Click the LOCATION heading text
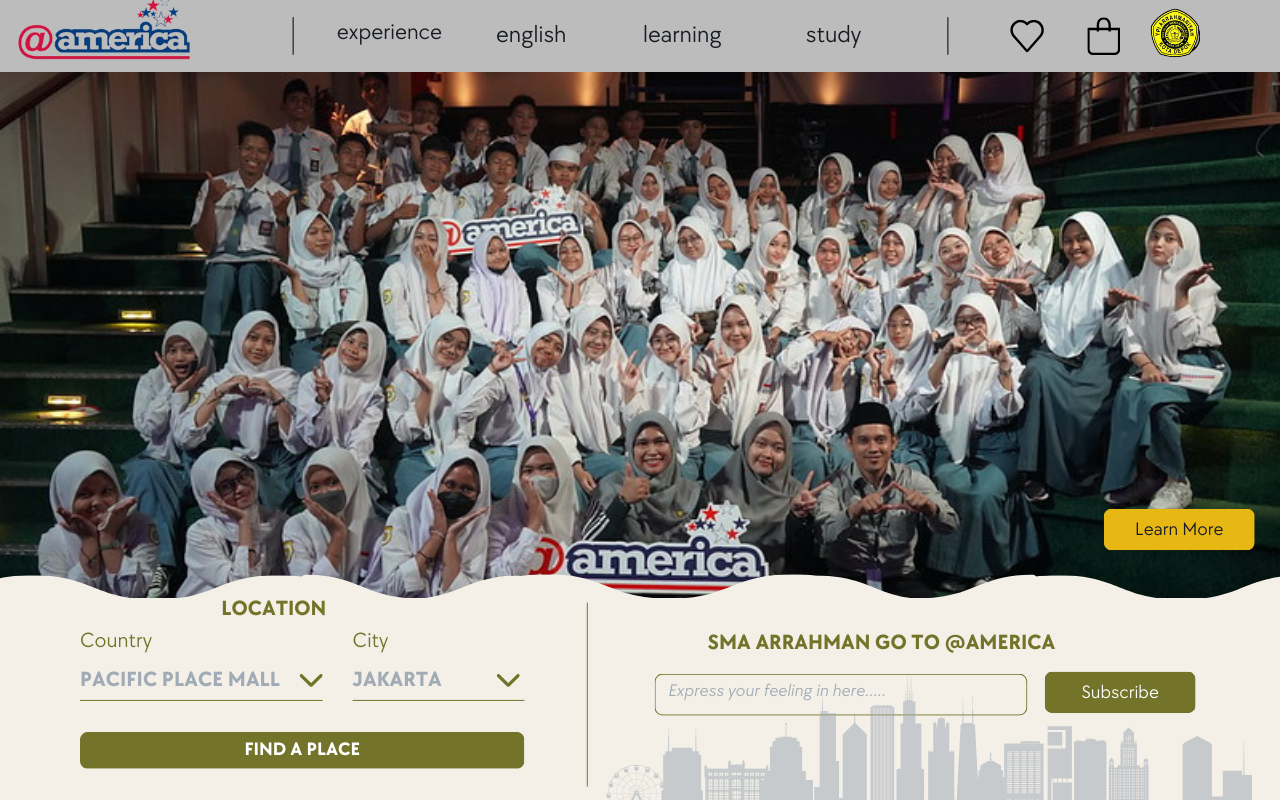 (x=273, y=608)
